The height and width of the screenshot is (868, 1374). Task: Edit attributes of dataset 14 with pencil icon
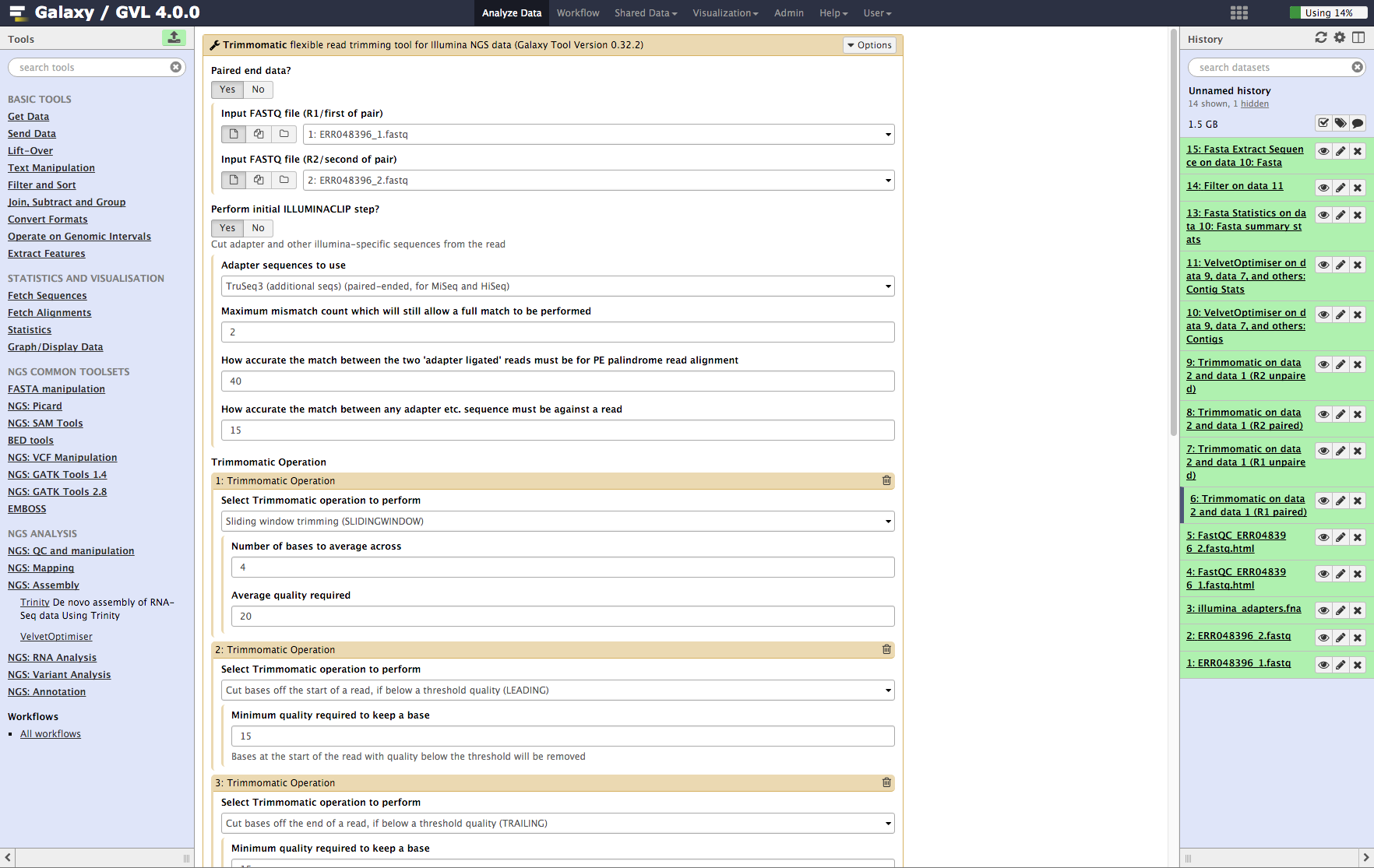click(x=1341, y=188)
